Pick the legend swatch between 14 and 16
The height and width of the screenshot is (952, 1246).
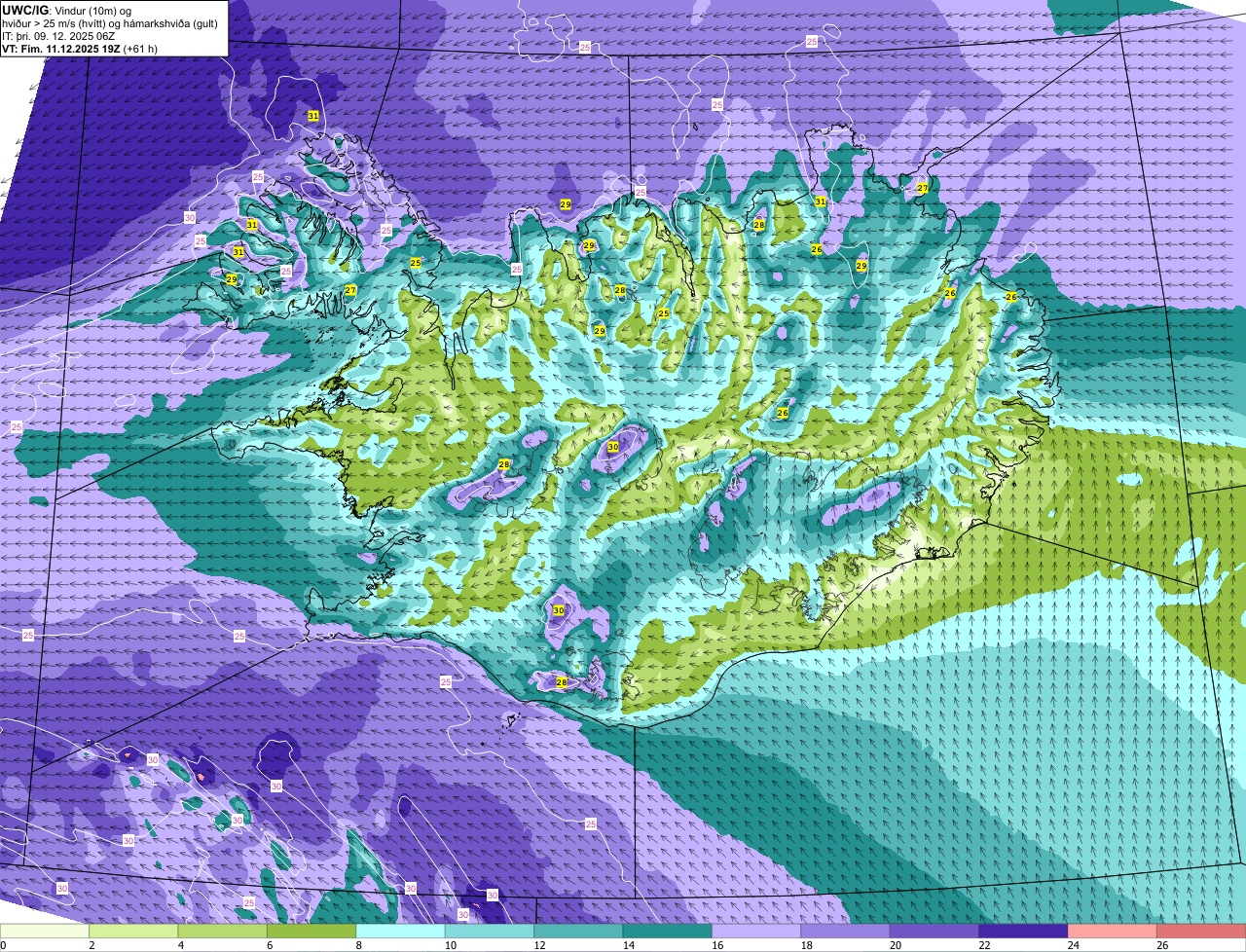668,932
